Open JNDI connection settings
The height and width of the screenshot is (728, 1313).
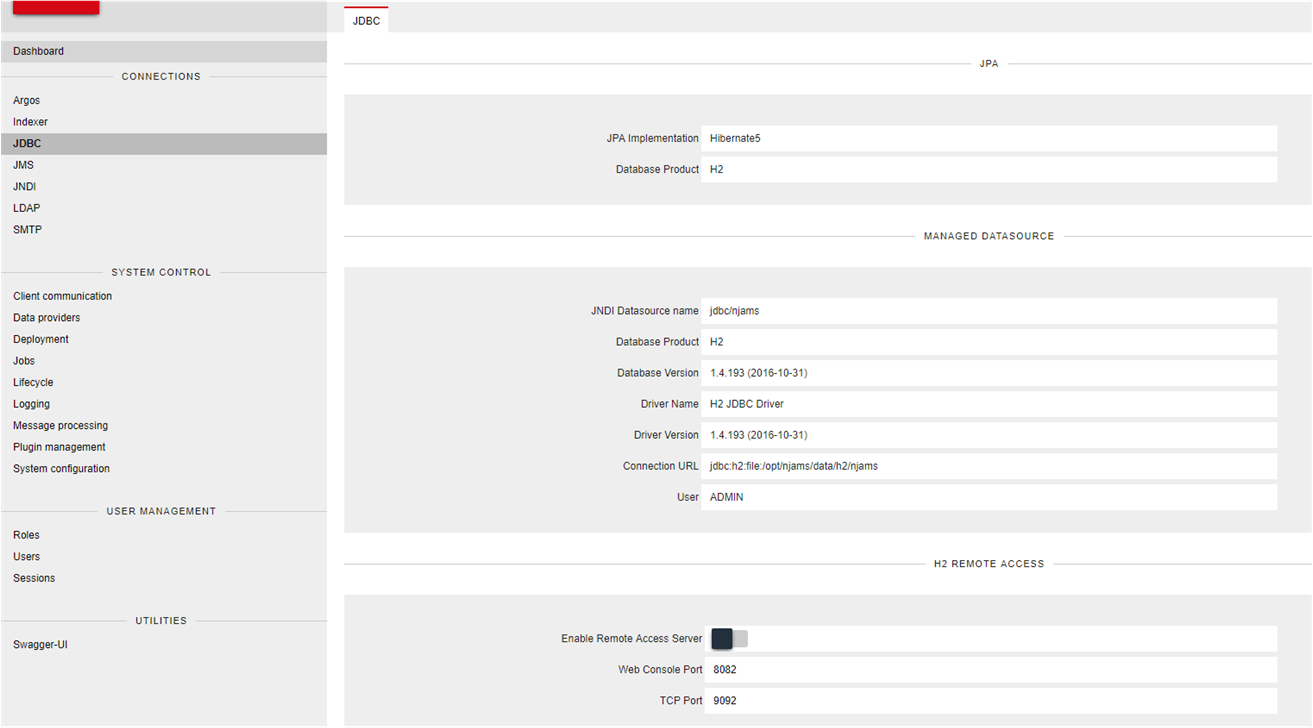click(25, 187)
